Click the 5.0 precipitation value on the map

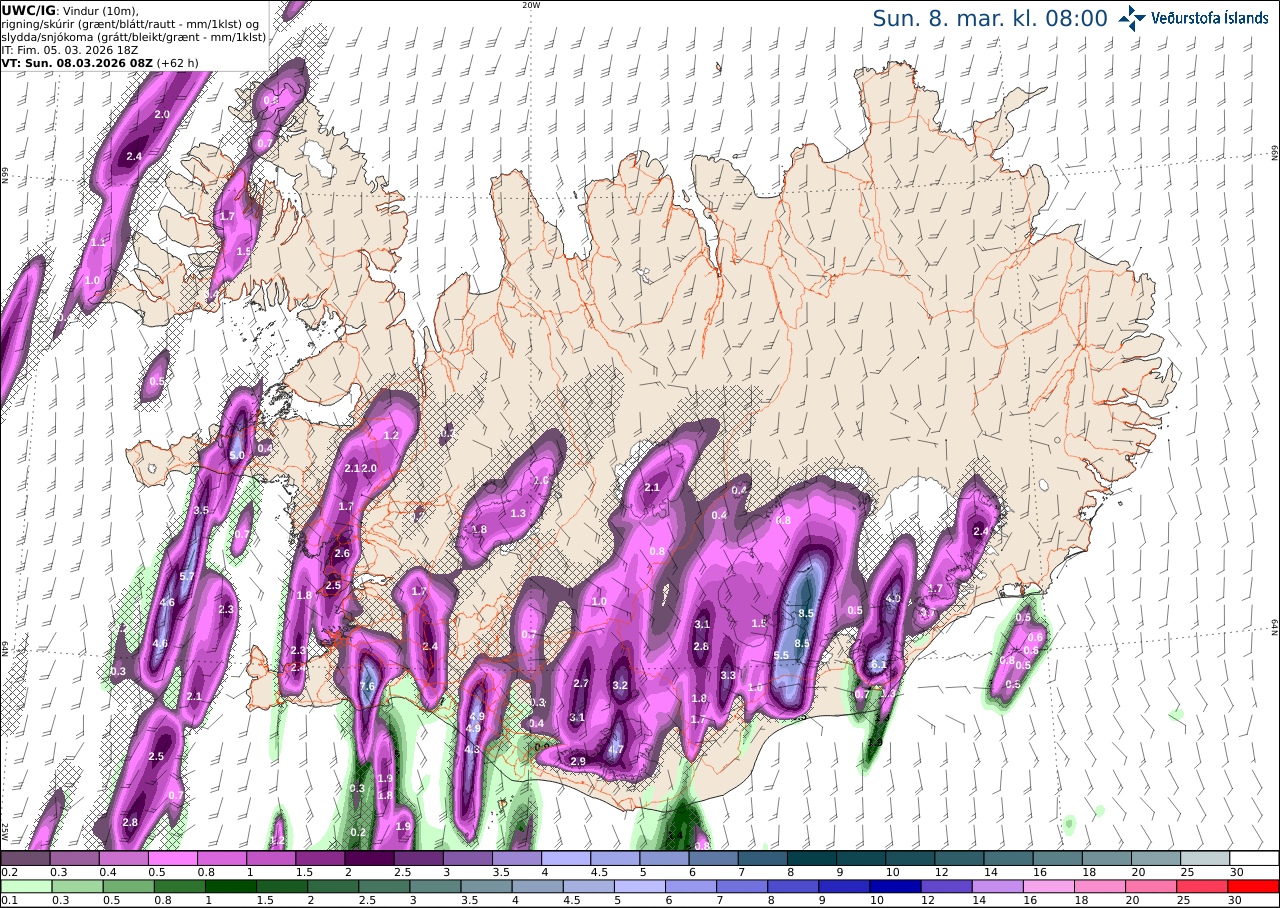click(x=237, y=455)
